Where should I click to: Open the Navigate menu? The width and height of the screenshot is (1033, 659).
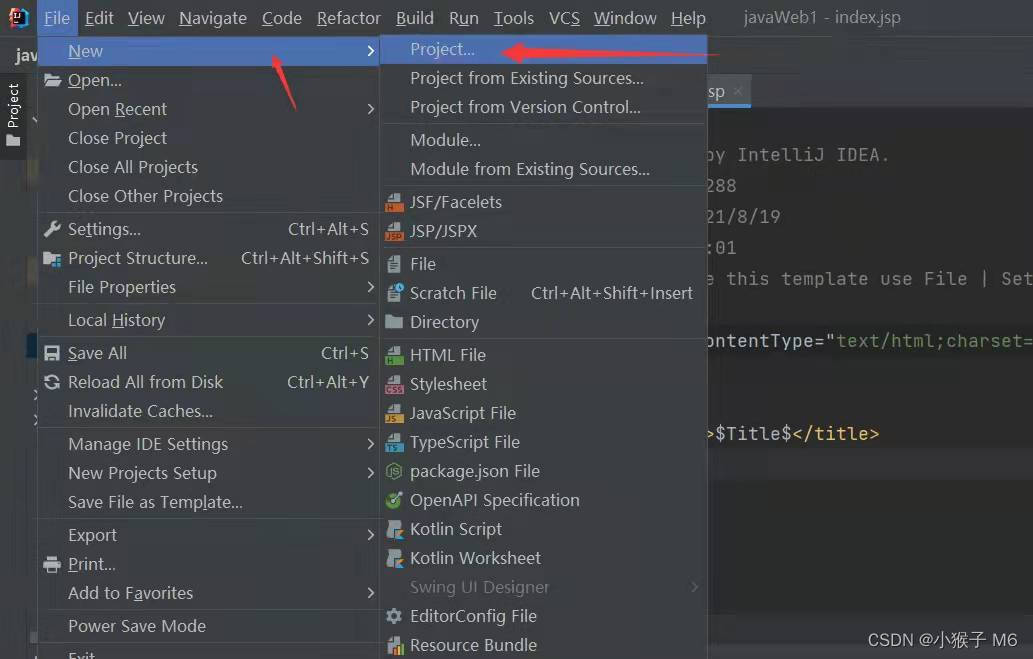pos(213,18)
